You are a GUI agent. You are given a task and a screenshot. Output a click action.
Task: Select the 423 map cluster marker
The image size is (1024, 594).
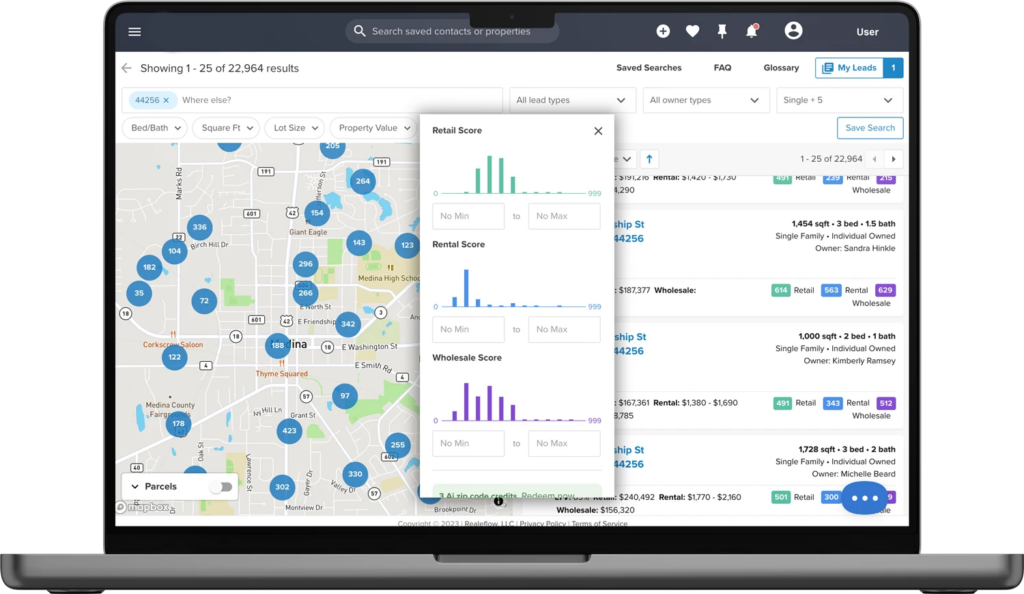pos(289,431)
